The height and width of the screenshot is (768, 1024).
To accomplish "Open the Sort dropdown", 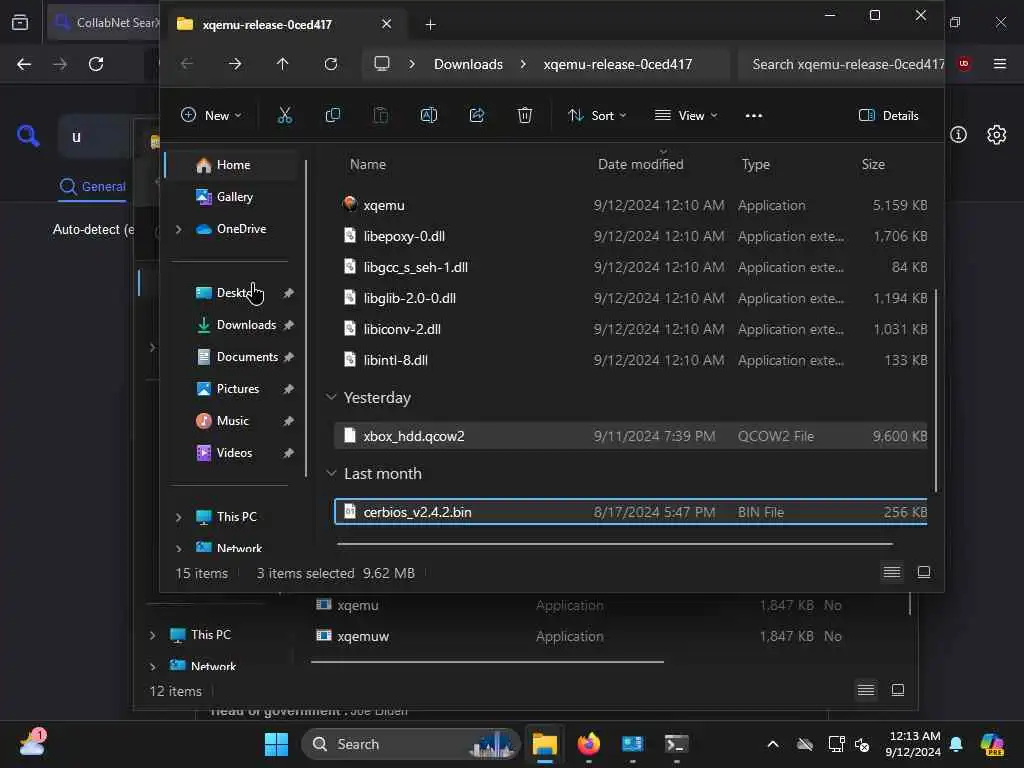I will tap(597, 116).
